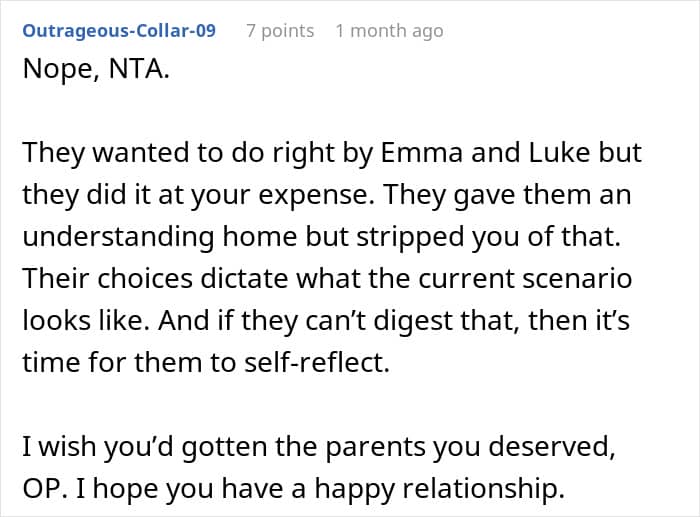The width and height of the screenshot is (700, 517).
Task: Click the word 'Emma' in the comment
Action: [x=421, y=152]
